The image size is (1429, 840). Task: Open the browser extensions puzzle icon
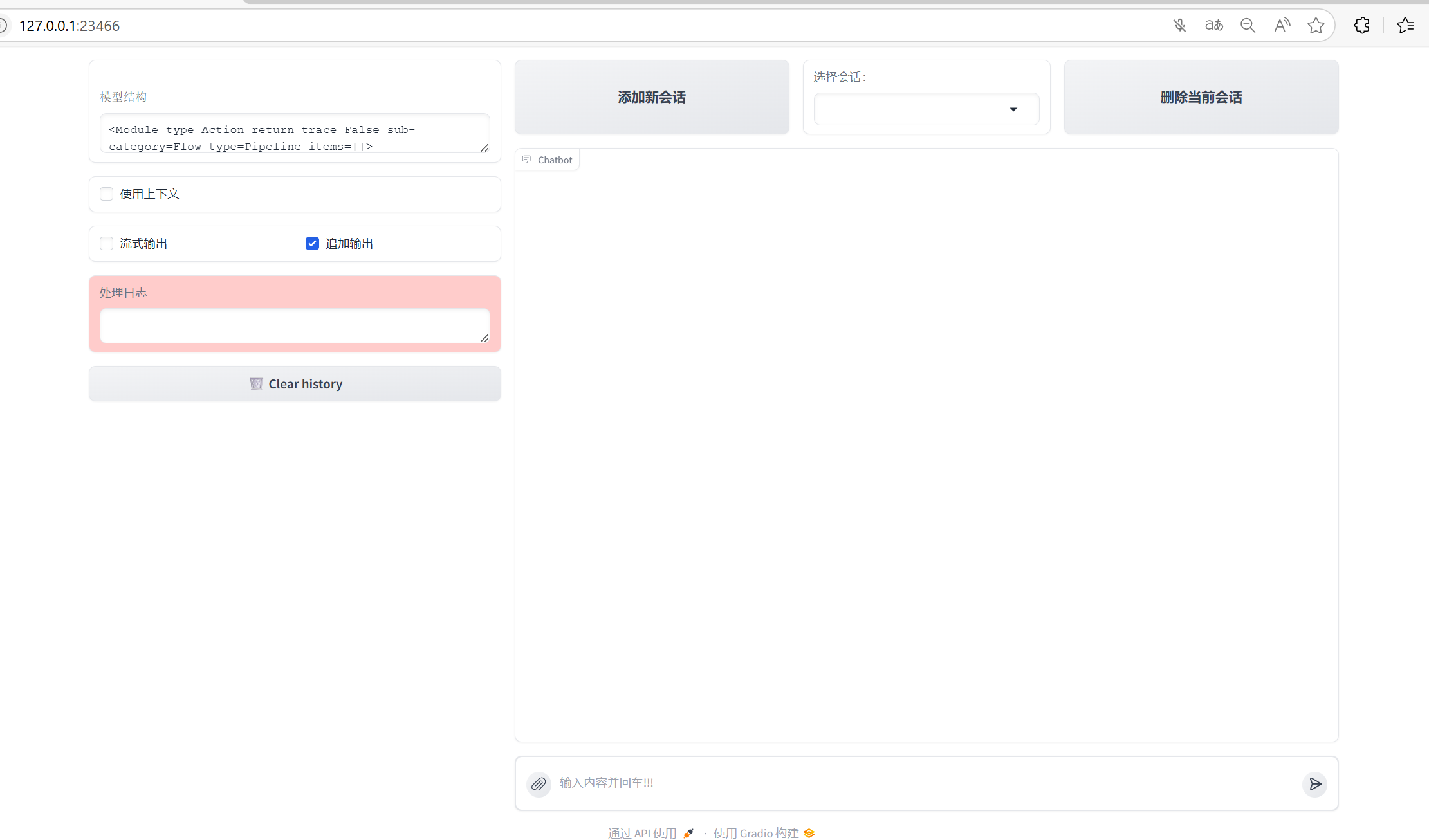click(x=1361, y=26)
